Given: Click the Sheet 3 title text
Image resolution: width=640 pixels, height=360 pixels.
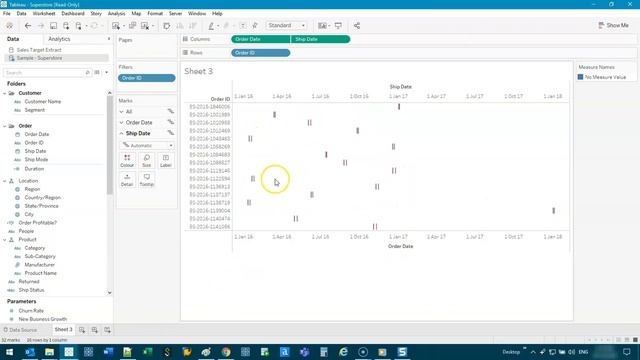Looking at the screenshot, I should click(198, 71).
